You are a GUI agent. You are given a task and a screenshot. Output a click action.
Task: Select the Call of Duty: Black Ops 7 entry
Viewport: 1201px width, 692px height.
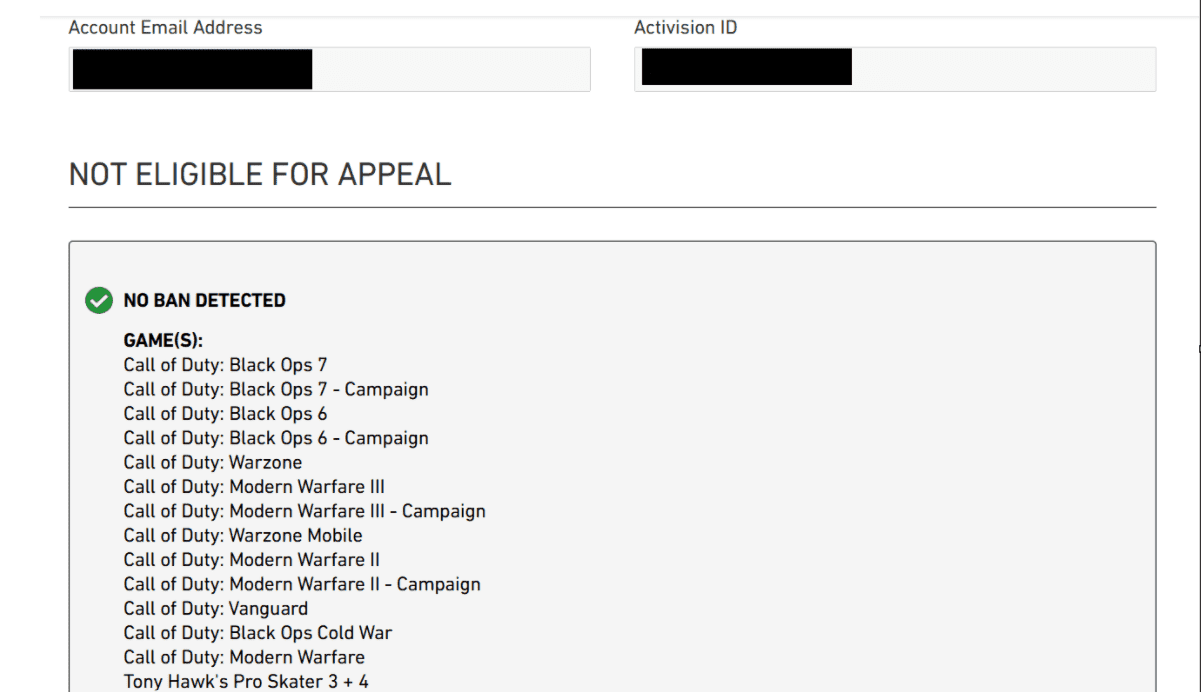click(x=225, y=365)
